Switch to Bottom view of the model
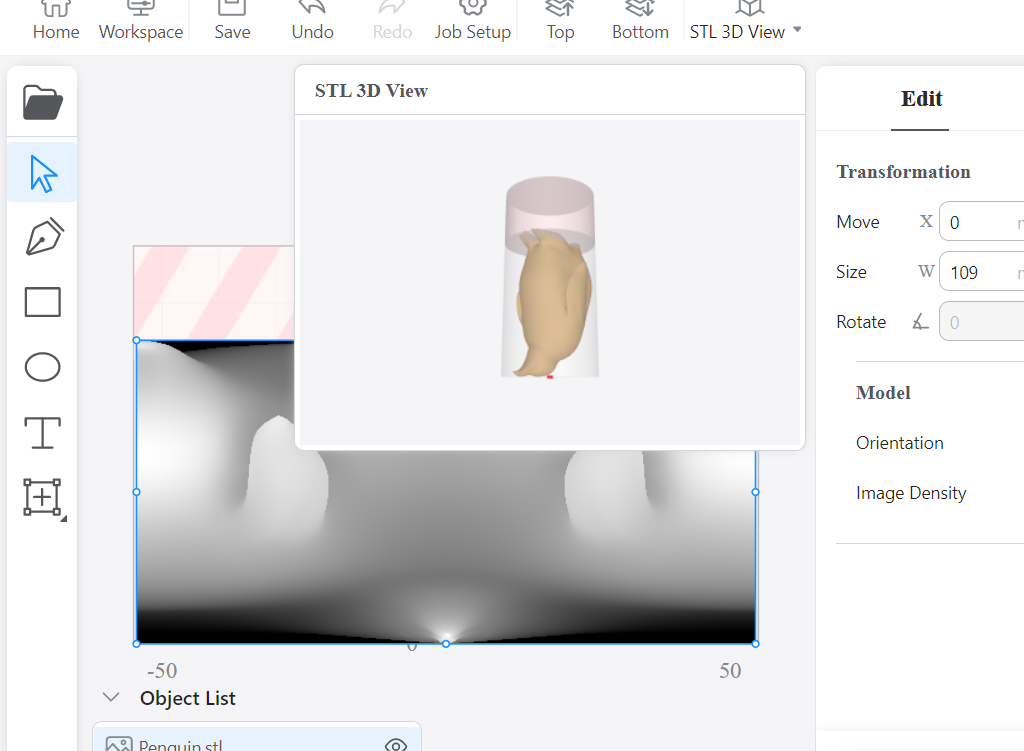This screenshot has width=1024, height=751. tap(640, 22)
